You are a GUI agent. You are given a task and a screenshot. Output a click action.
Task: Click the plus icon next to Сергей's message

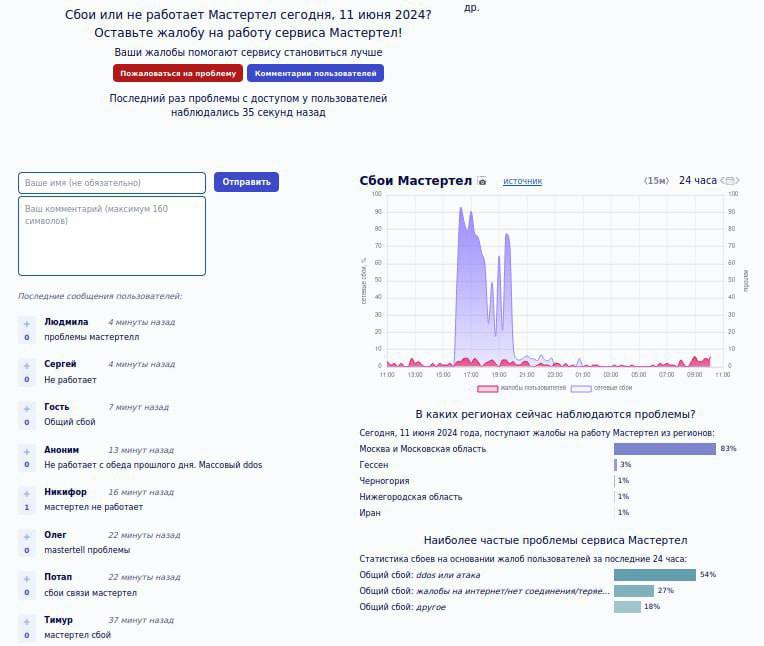coord(27,365)
